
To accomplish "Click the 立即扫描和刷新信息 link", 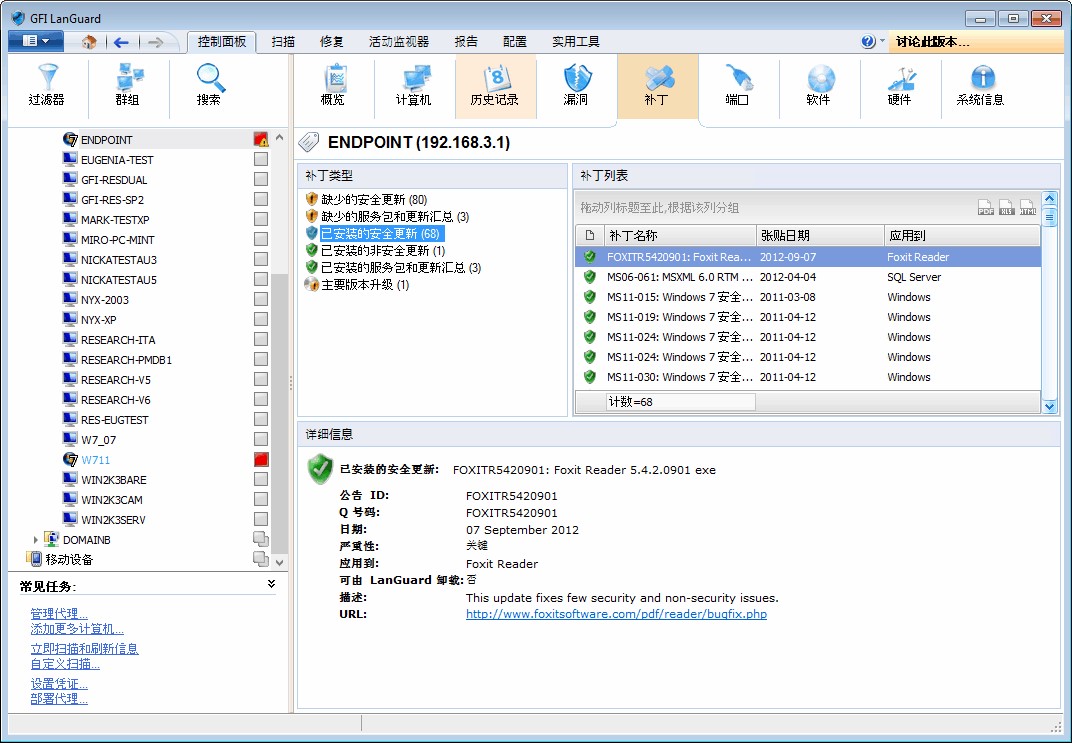I will (x=84, y=648).
